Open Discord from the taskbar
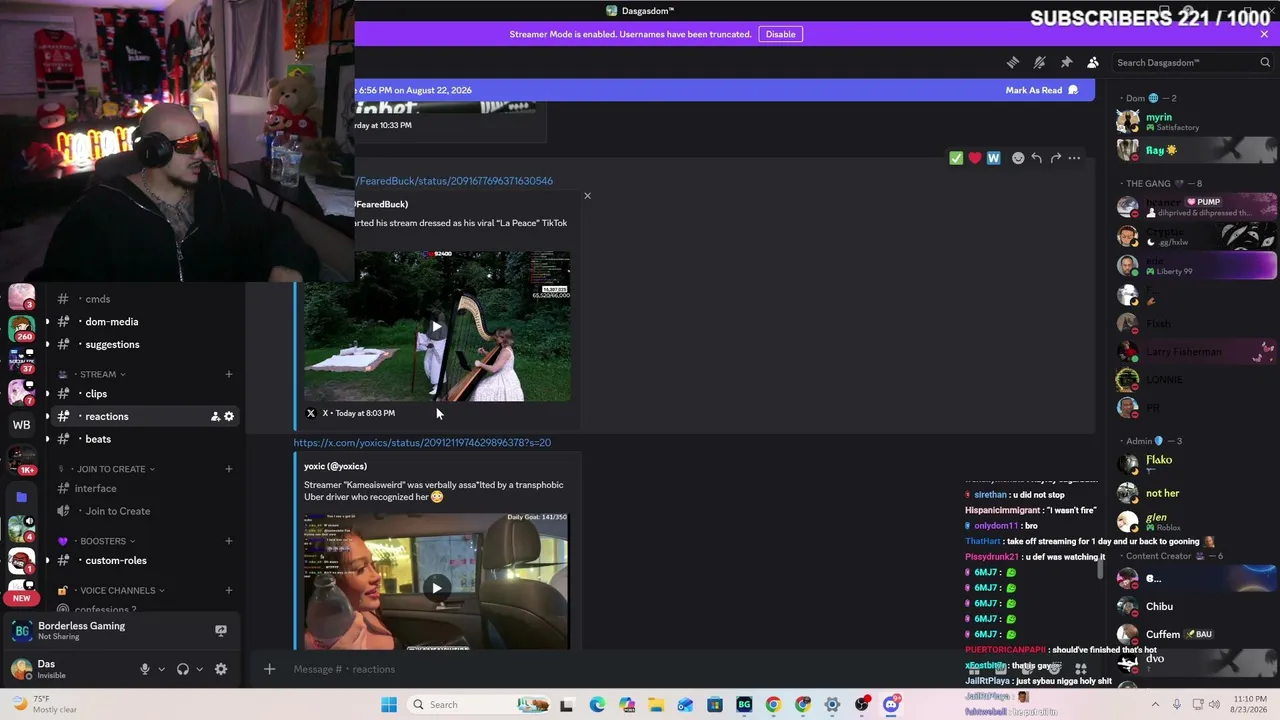This screenshot has width=1280, height=720. (891, 704)
